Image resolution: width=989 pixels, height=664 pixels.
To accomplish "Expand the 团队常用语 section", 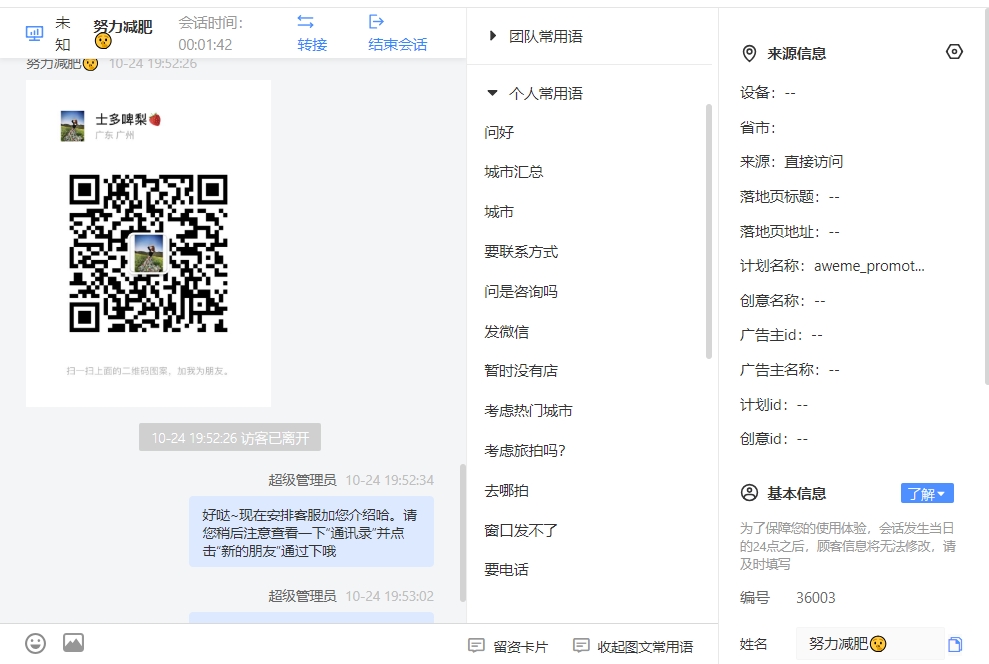I will [x=493, y=36].
